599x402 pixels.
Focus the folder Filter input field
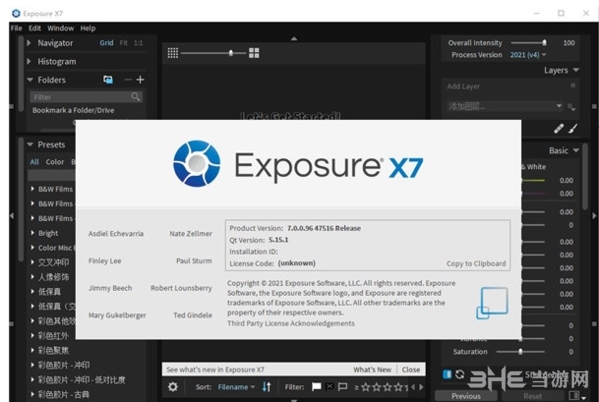(86, 97)
